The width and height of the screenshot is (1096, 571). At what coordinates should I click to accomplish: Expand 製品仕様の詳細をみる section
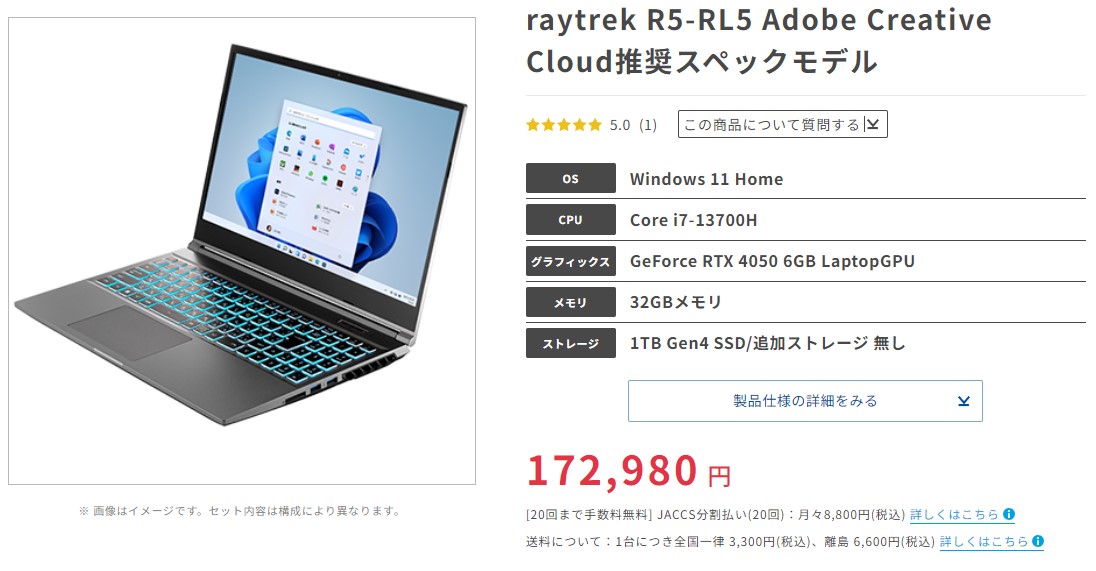point(805,401)
